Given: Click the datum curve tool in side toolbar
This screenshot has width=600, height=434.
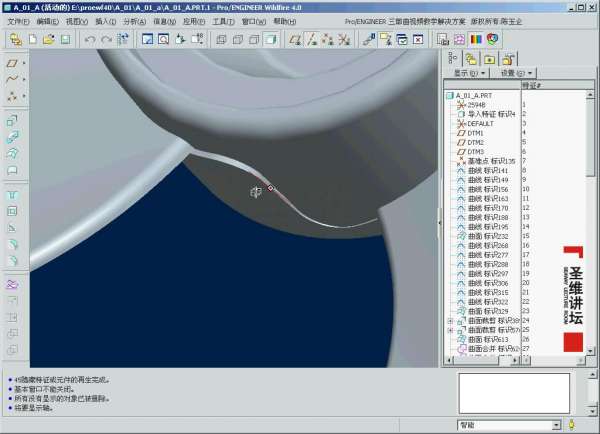Looking at the screenshot, I should tap(12, 79).
